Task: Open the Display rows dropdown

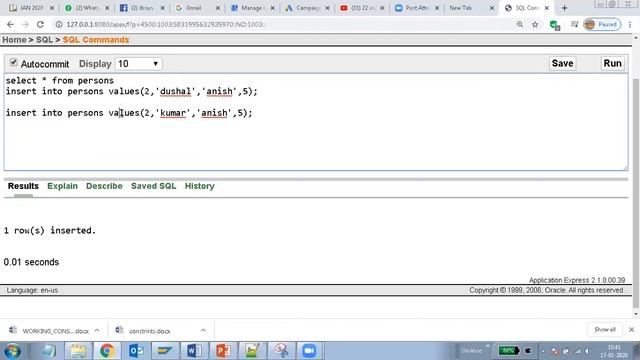Action: tap(138, 64)
